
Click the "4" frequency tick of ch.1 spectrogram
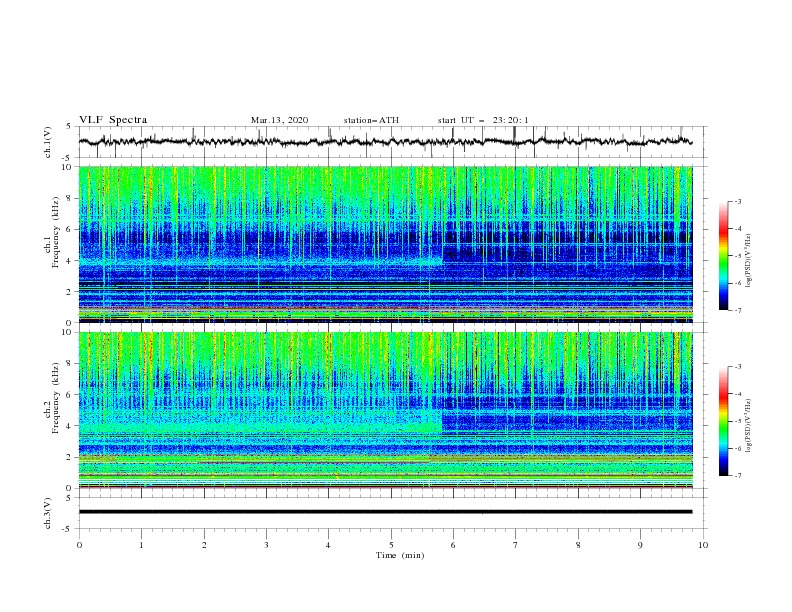point(71,261)
